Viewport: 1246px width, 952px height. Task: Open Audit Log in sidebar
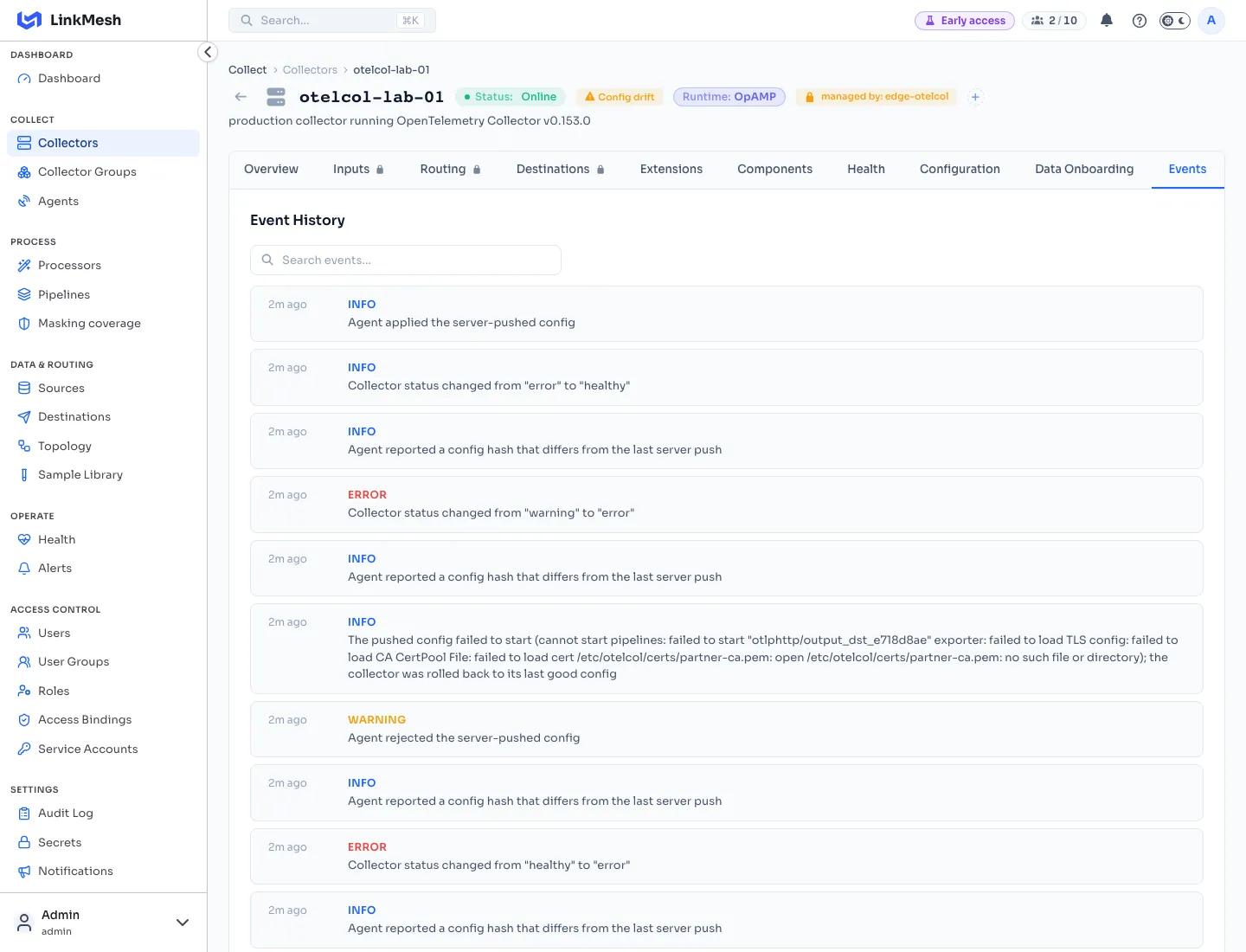point(103,814)
